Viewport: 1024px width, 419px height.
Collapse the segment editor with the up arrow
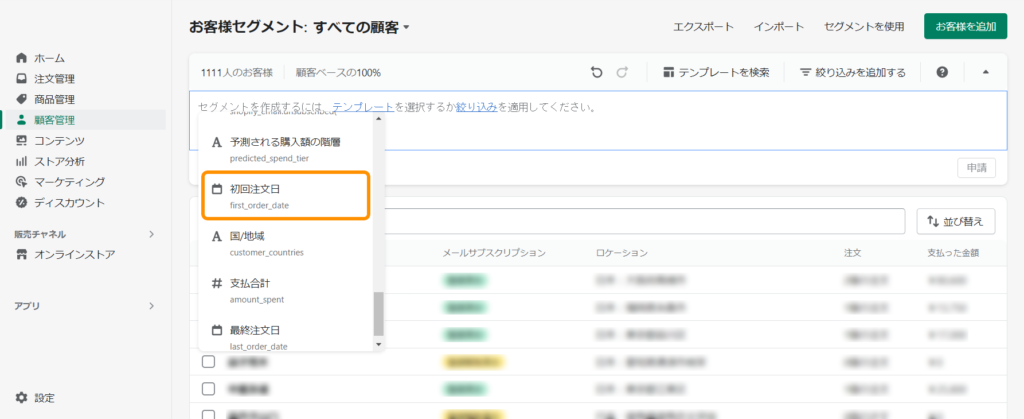pyautogui.click(x=985, y=72)
